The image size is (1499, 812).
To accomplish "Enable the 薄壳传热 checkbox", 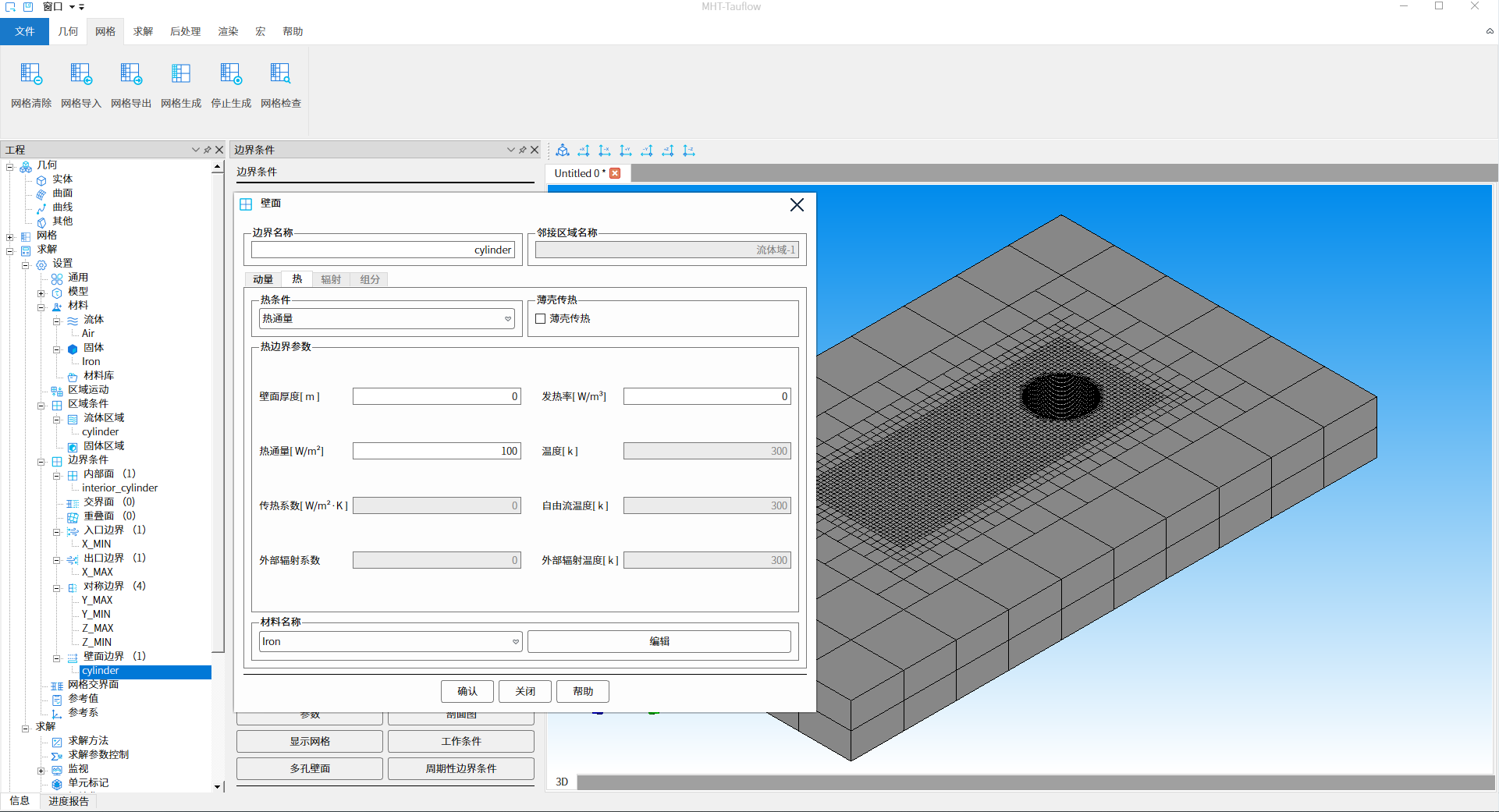I will click(x=541, y=319).
